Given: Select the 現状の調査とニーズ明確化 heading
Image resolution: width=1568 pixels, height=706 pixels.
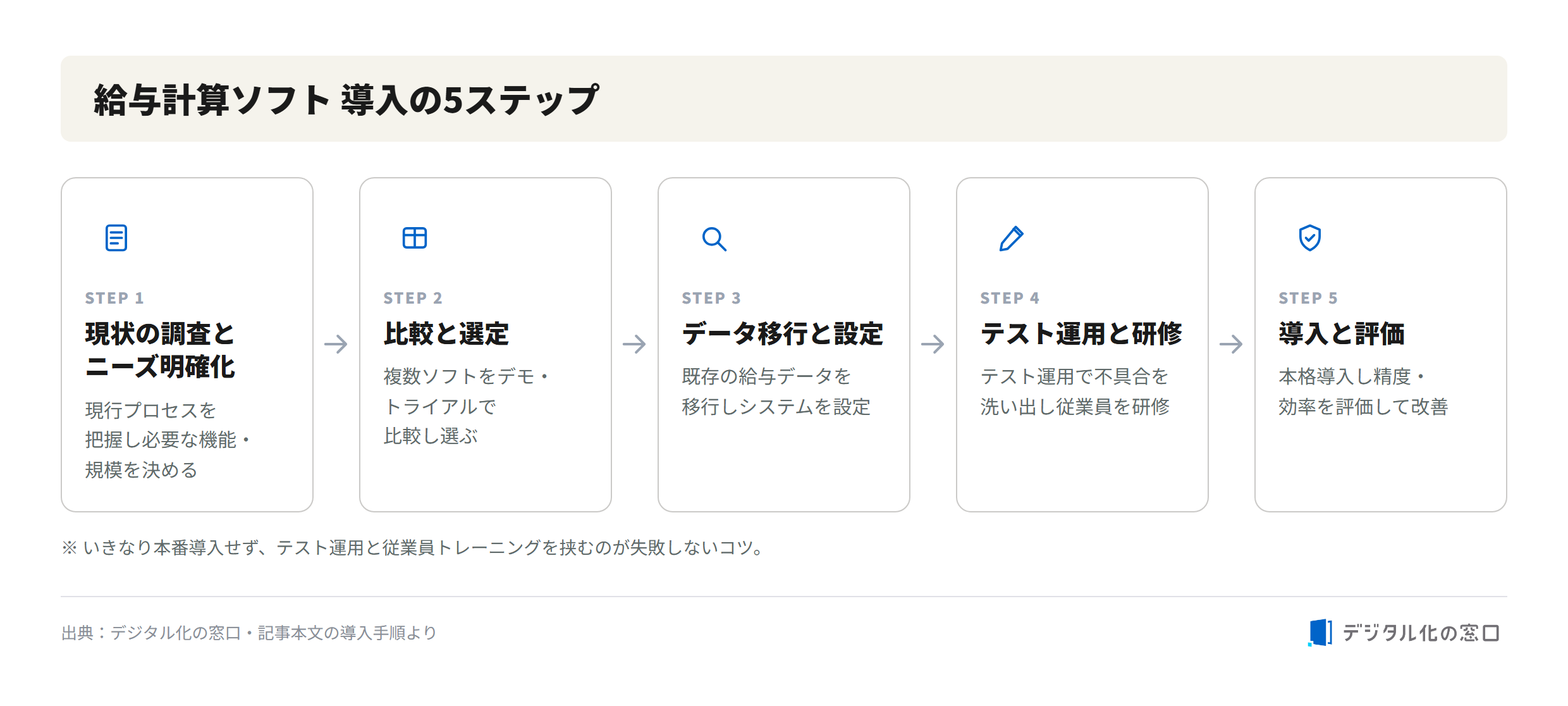Looking at the screenshot, I should pyautogui.click(x=160, y=350).
